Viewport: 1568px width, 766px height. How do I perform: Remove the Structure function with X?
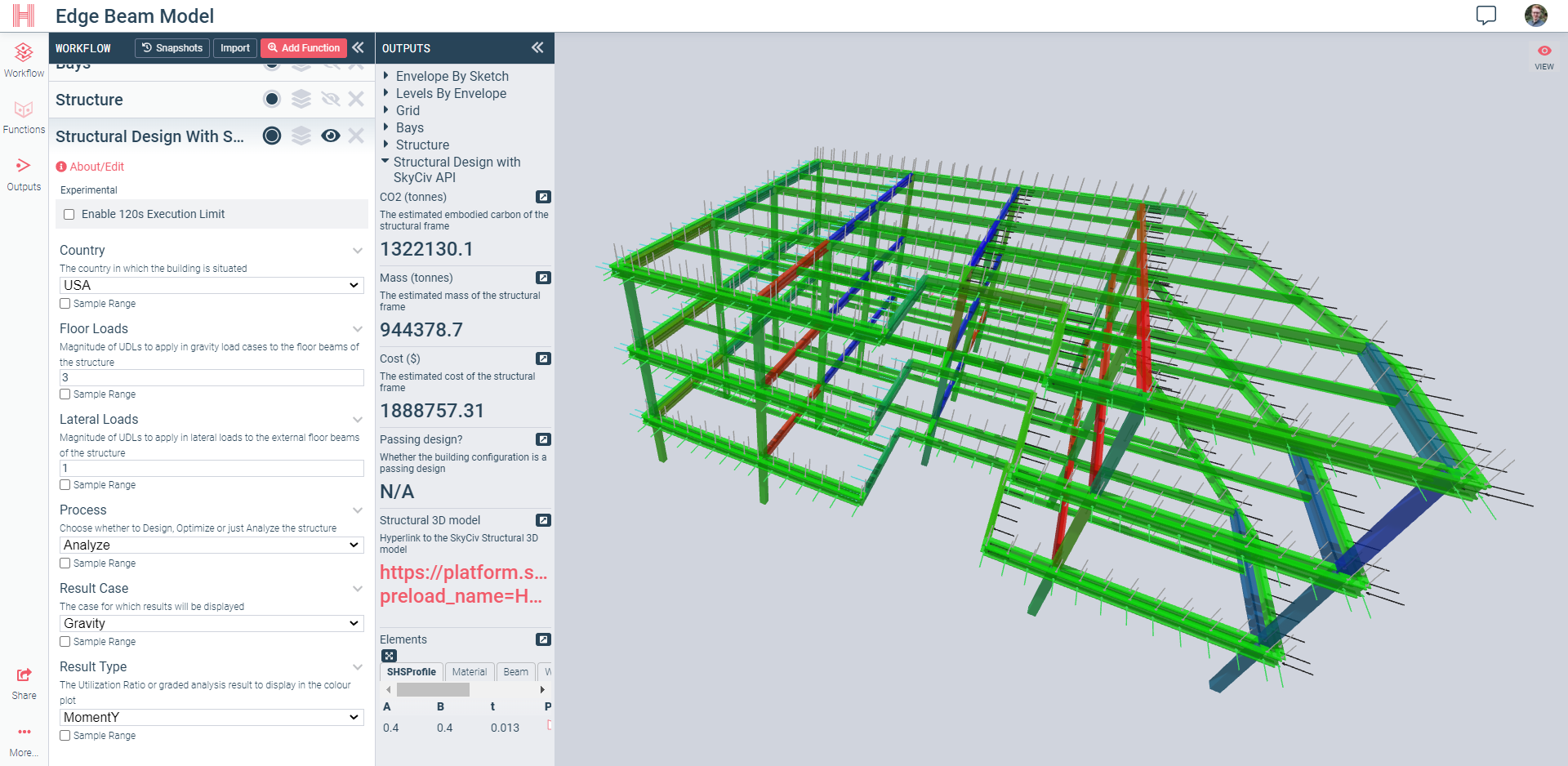356,100
